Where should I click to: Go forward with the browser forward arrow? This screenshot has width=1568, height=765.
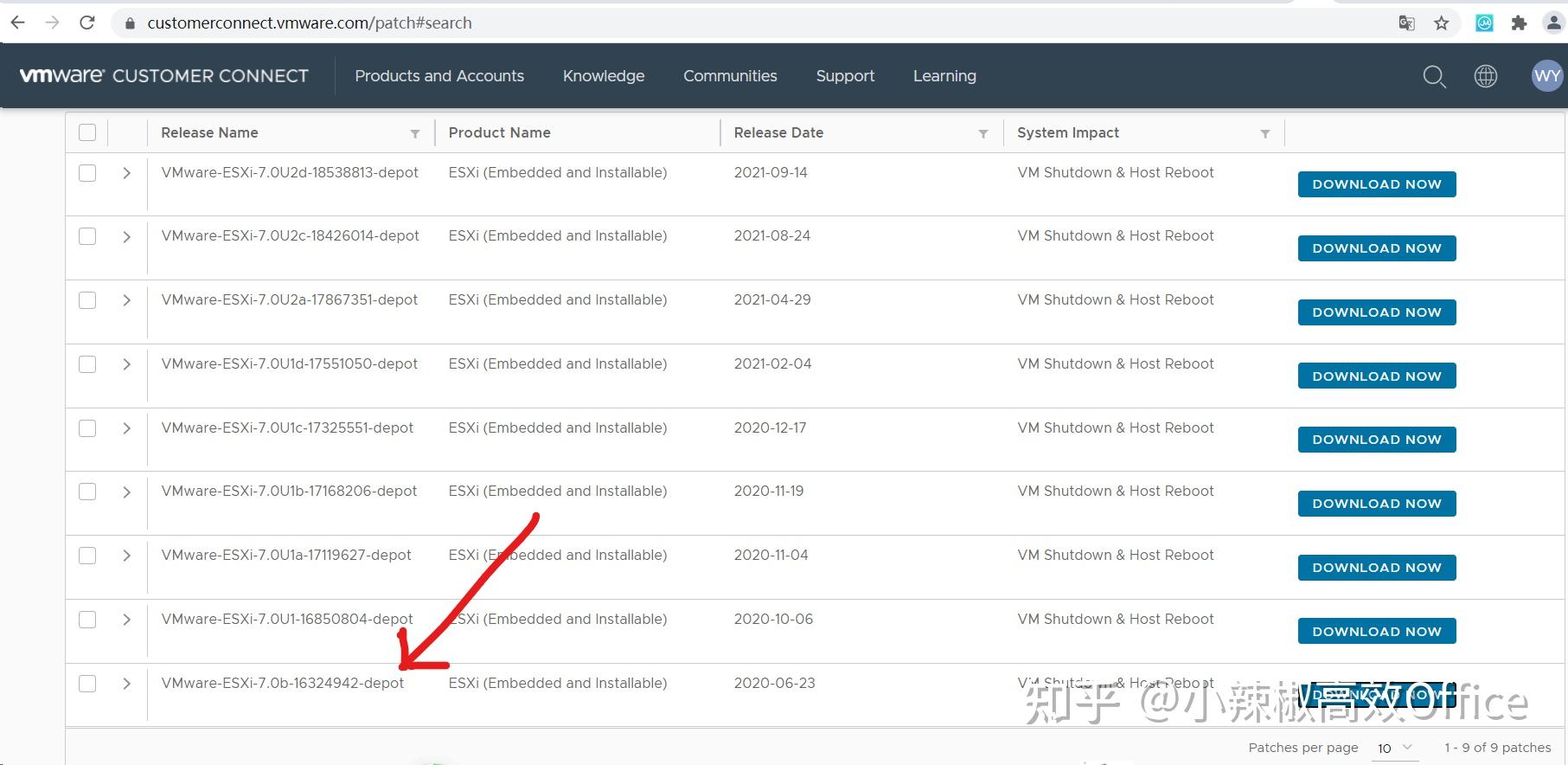click(52, 22)
